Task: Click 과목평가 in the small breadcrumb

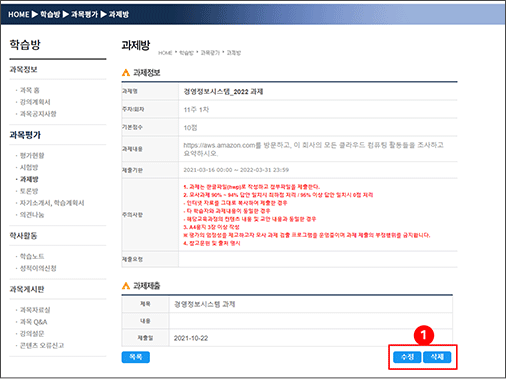Action: pyautogui.click(x=210, y=53)
